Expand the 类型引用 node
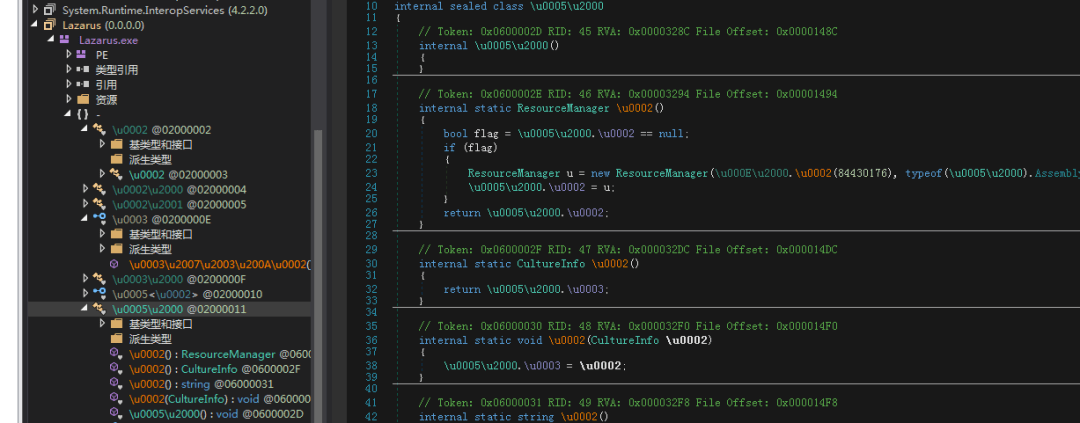 point(69,70)
